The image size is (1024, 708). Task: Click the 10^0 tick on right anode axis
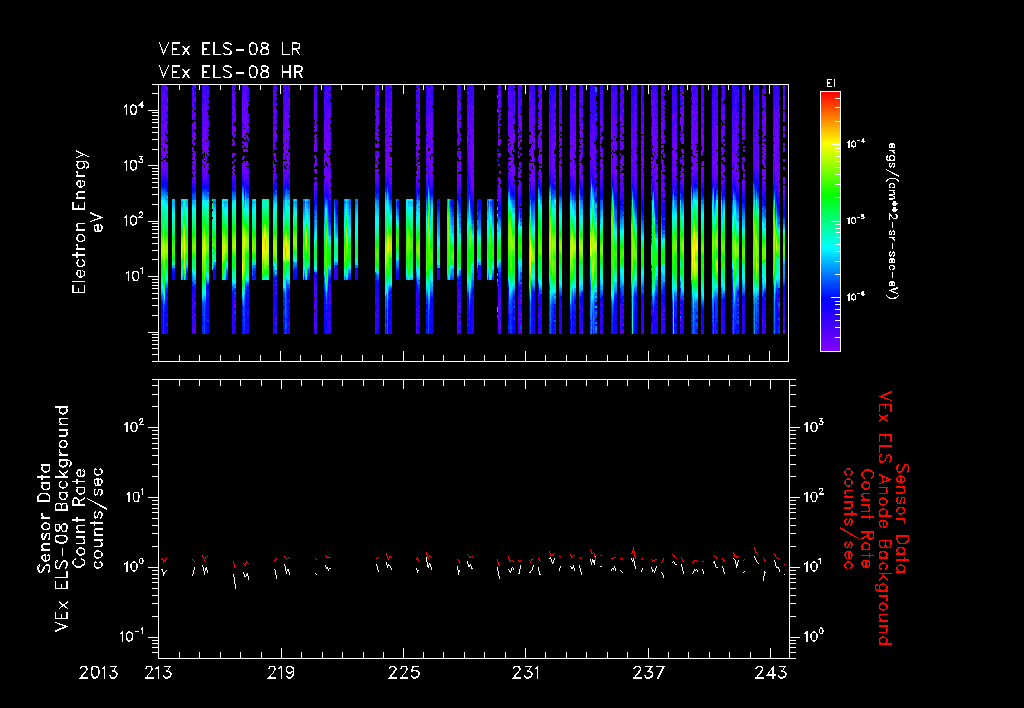click(814, 636)
